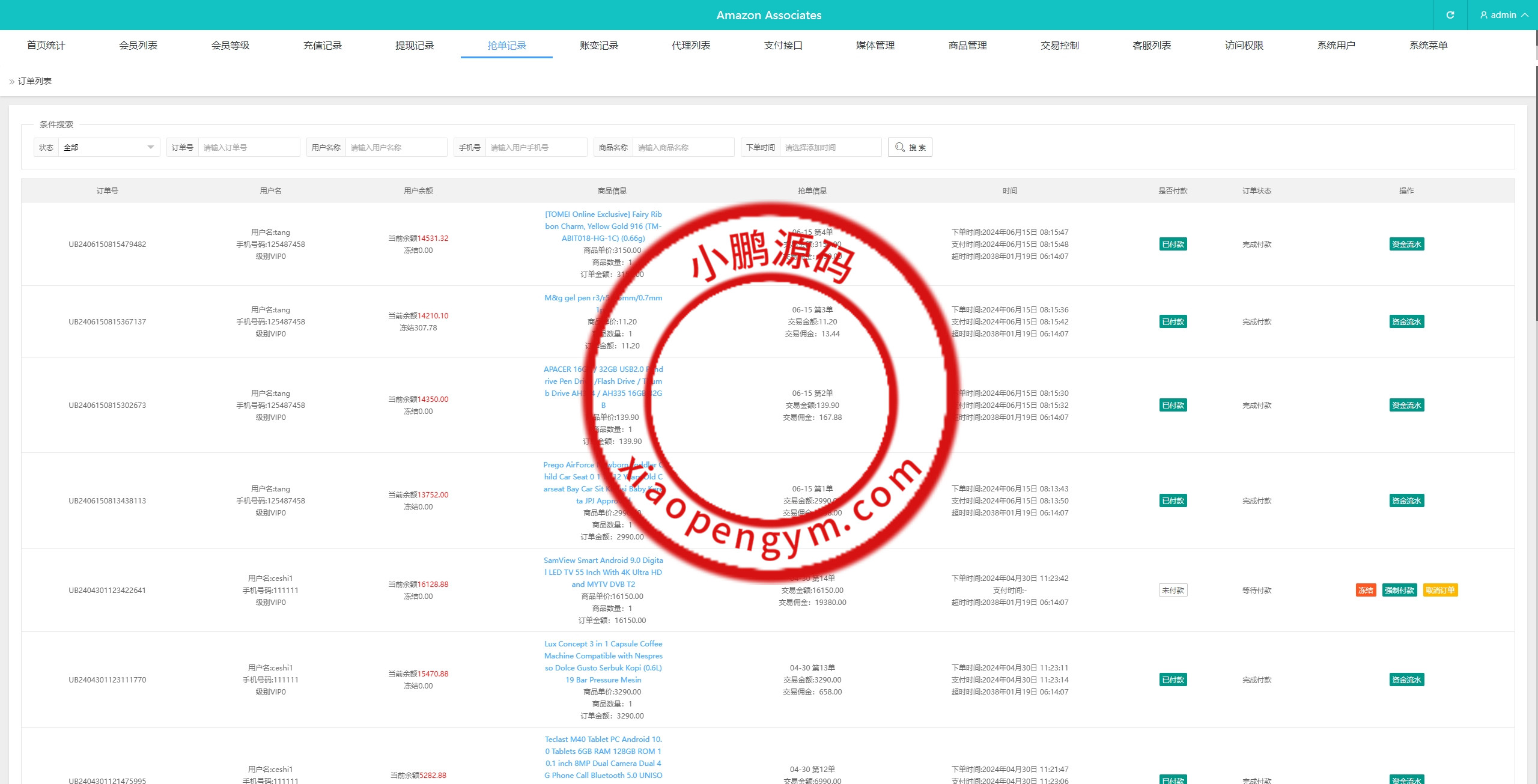
Task: Click 取消订单 button on unpaid order
Action: coord(1440,590)
